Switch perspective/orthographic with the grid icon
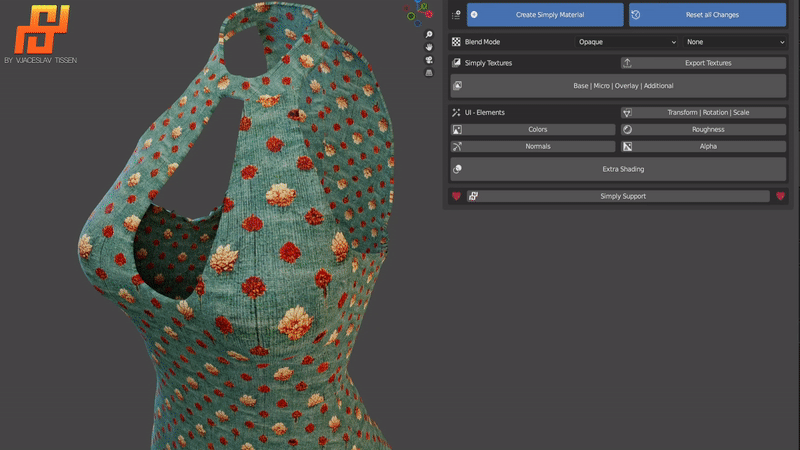The height and width of the screenshot is (450, 800). pyautogui.click(x=428, y=73)
